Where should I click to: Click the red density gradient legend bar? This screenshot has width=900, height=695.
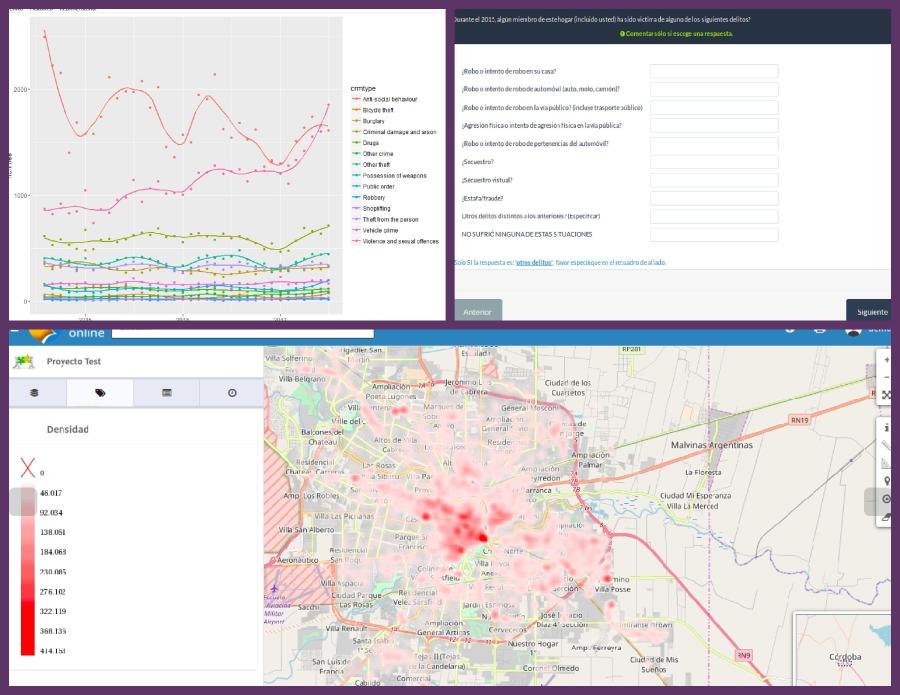27,571
